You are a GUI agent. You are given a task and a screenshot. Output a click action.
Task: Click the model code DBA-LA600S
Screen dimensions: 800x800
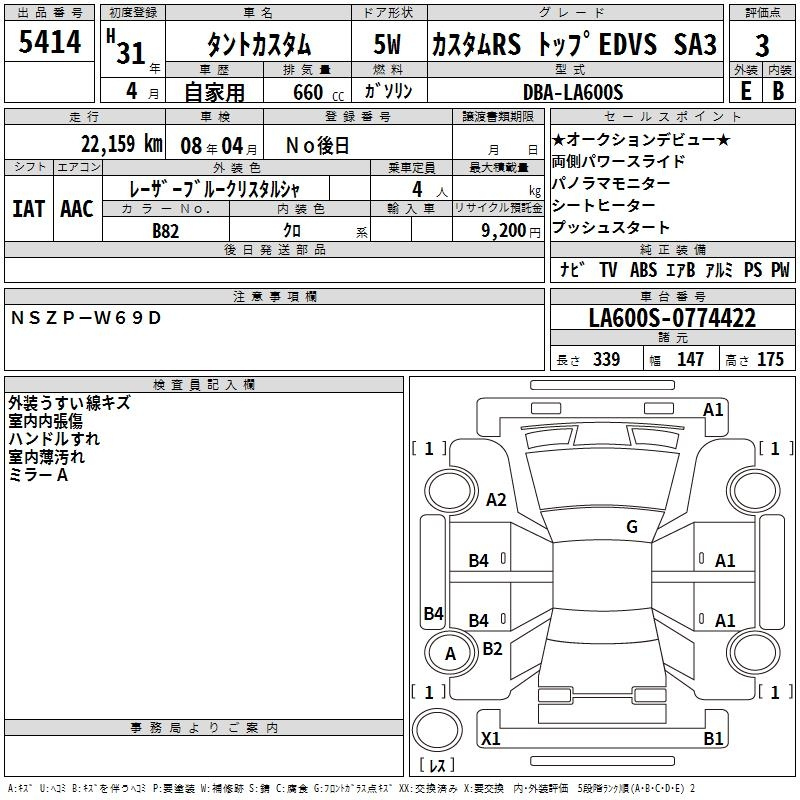click(x=573, y=92)
